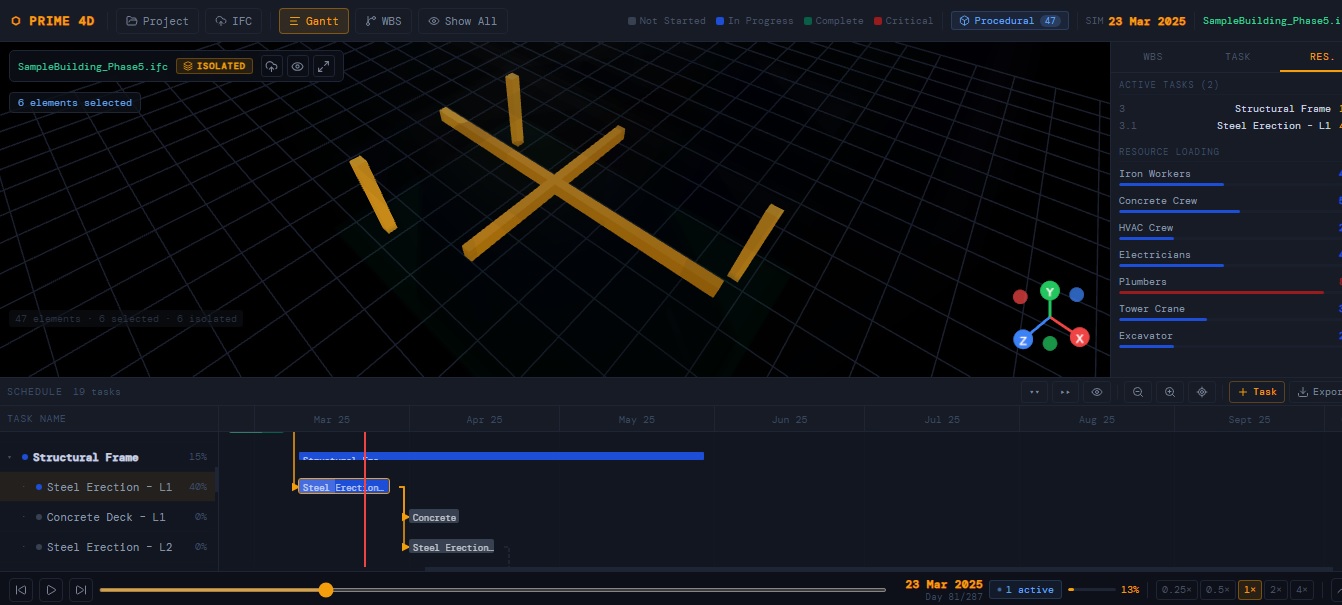Open the Project menu button
The height and width of the screenshot is (605, 1342).
coord(157,21)
